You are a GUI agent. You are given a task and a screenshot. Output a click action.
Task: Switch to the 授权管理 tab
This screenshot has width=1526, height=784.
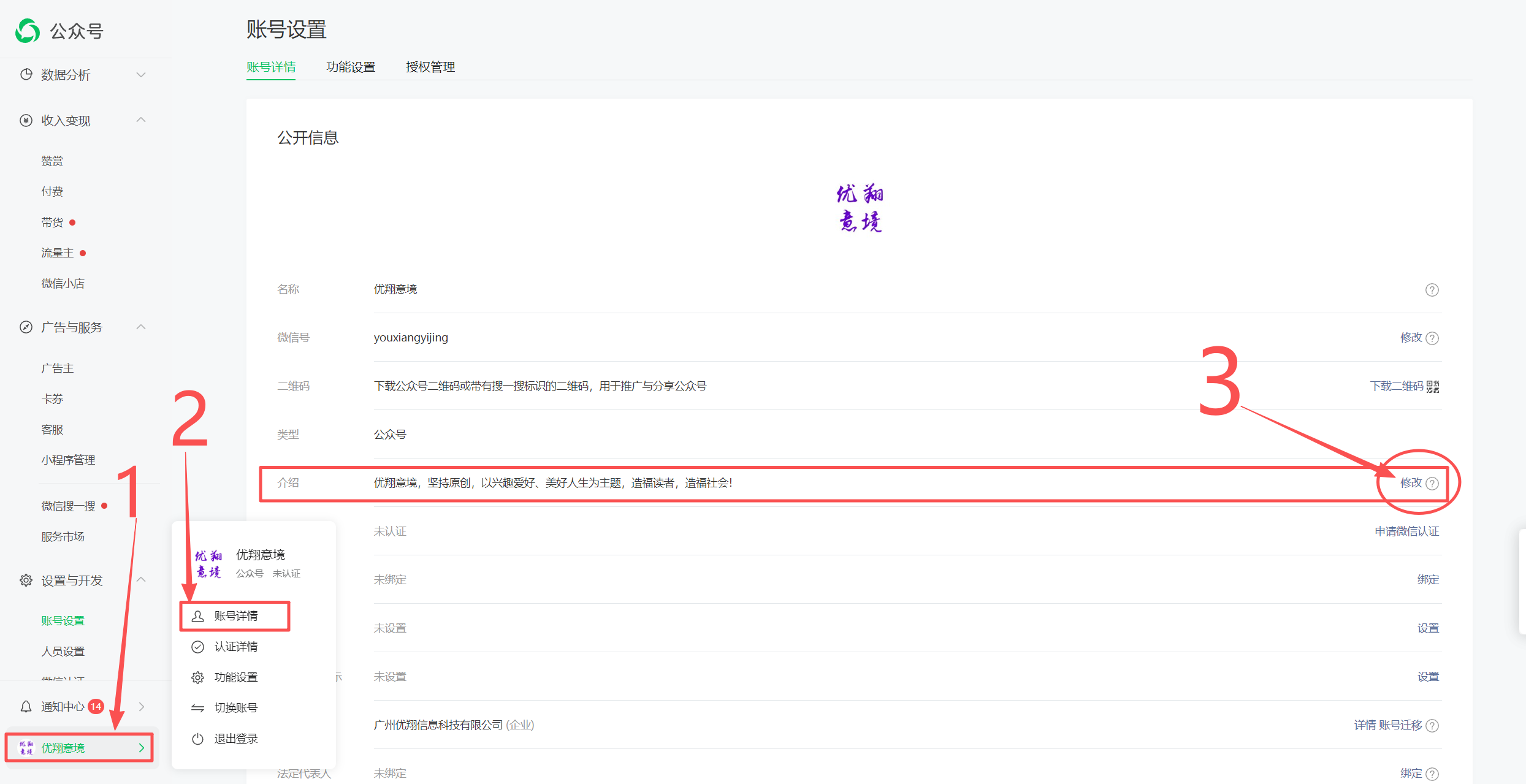tap(430, 67)
